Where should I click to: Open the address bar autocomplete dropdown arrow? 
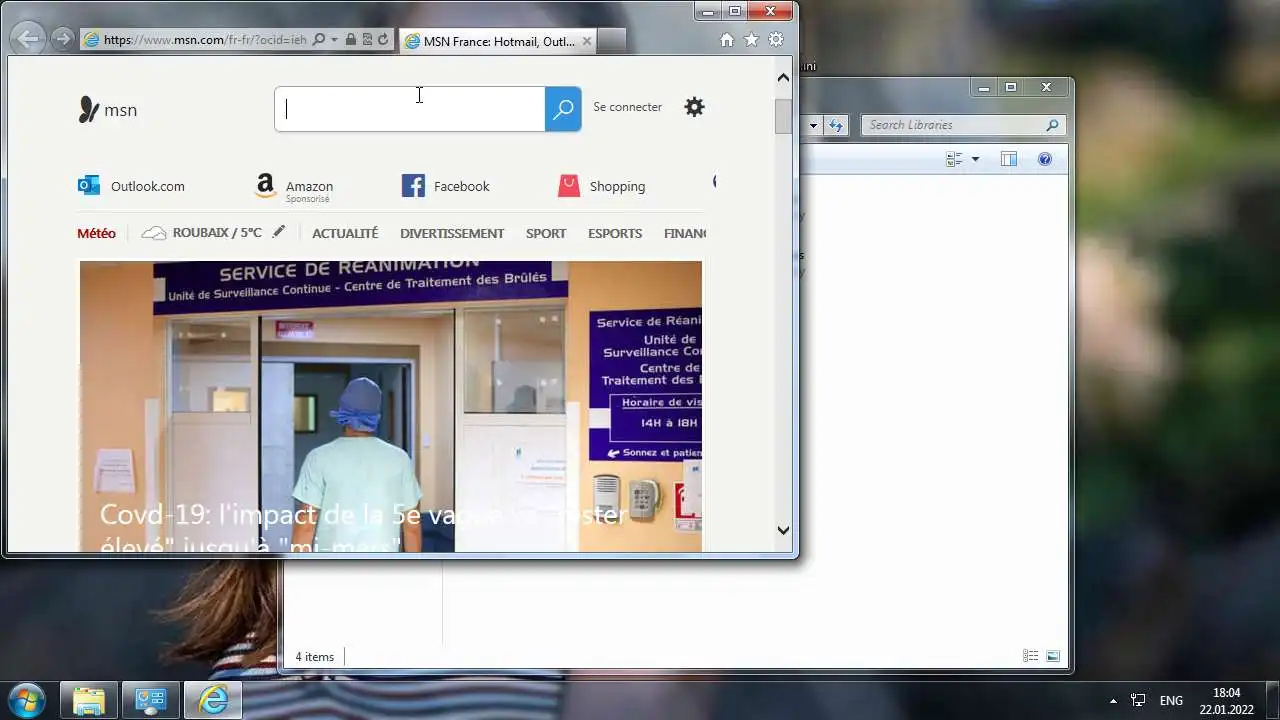(334, 40)
